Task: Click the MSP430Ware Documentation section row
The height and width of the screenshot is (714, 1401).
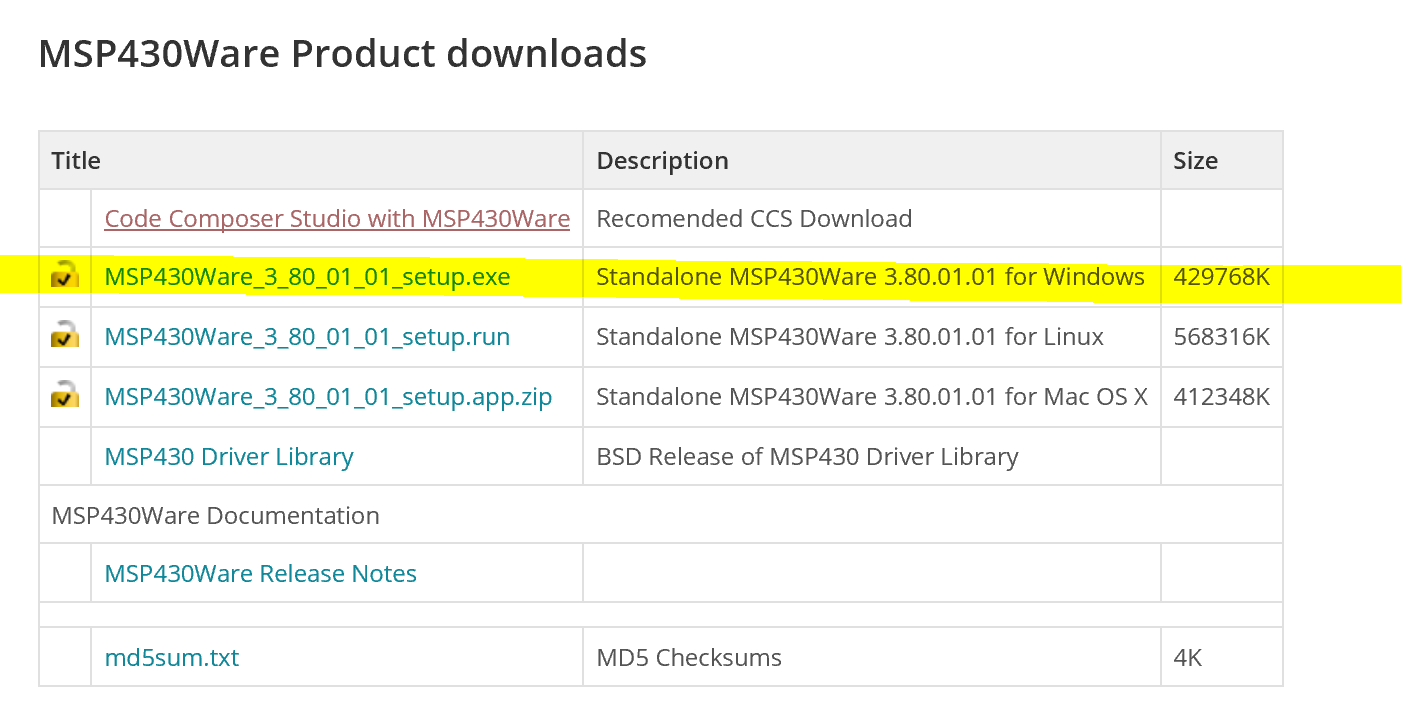Action: [x=215, y=516]
